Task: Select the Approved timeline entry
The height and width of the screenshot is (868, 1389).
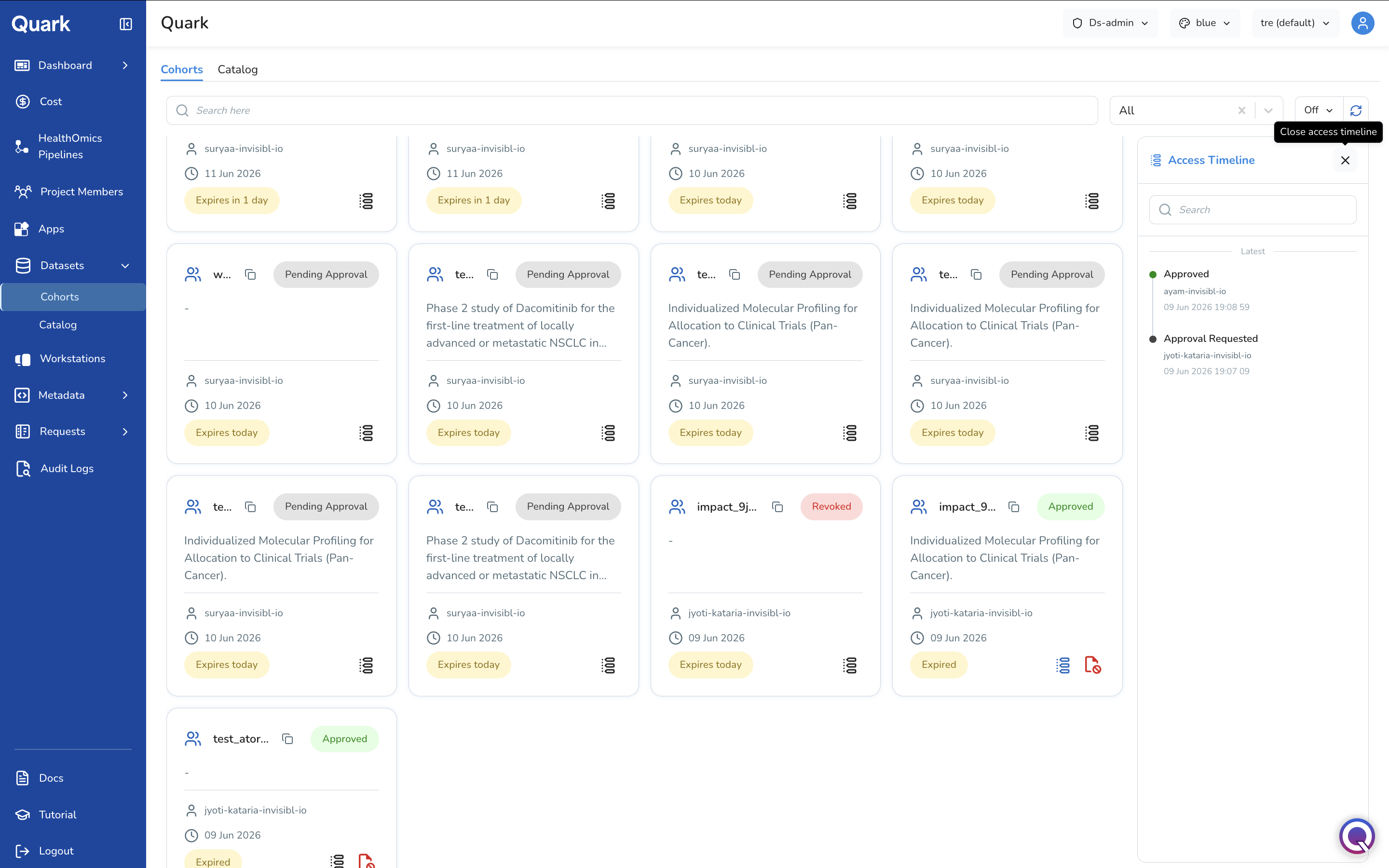Action: [1186, 274]
